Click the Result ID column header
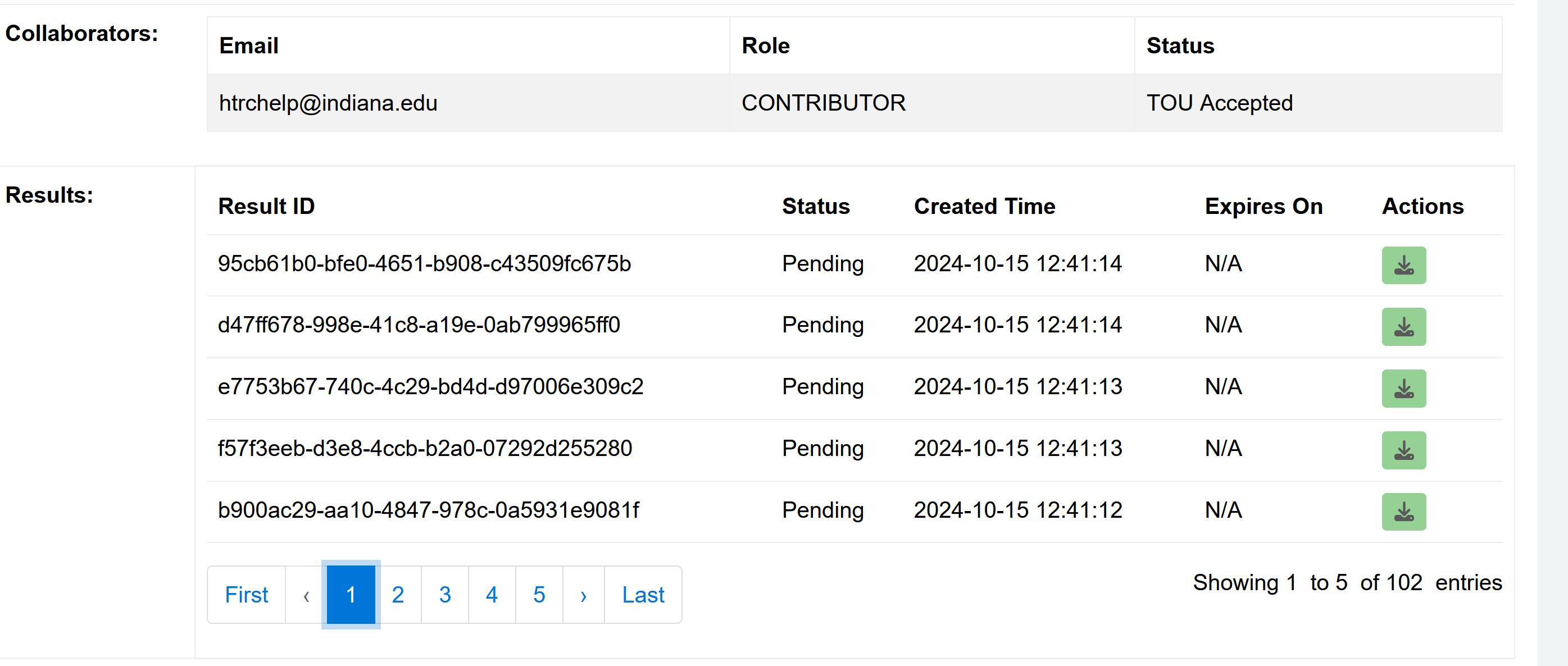Screen dimensions: 1568x666 click(266, 206)
